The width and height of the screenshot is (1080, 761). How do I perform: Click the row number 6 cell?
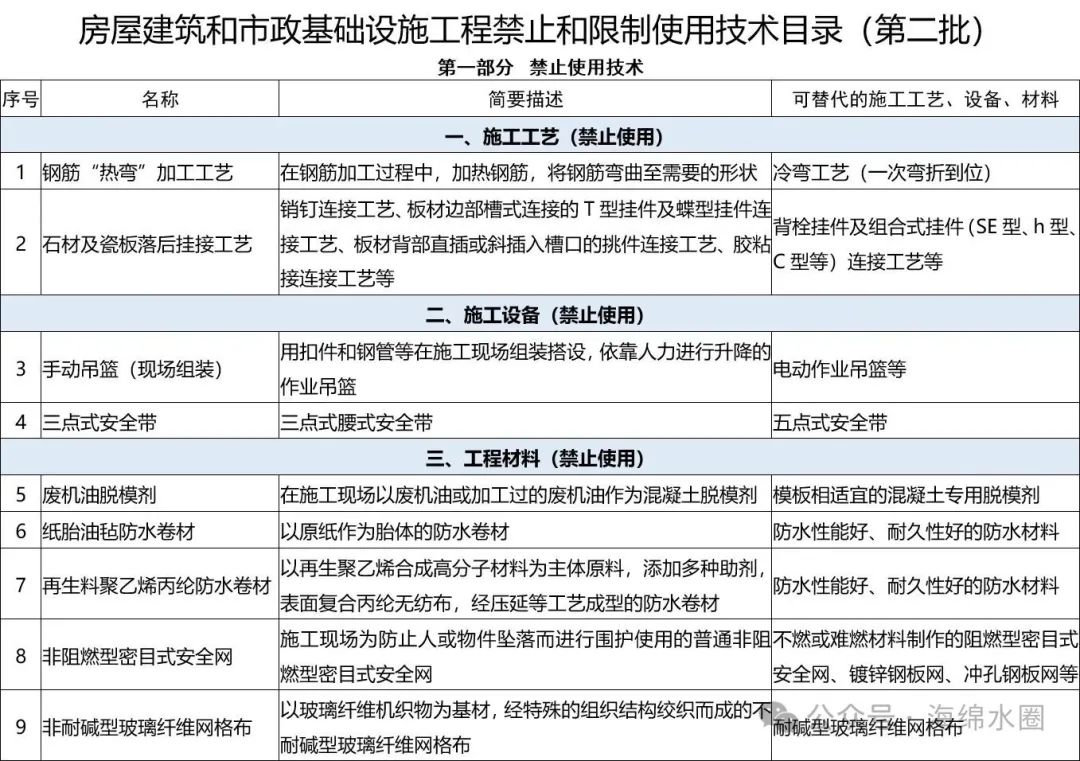coord(21,531)
